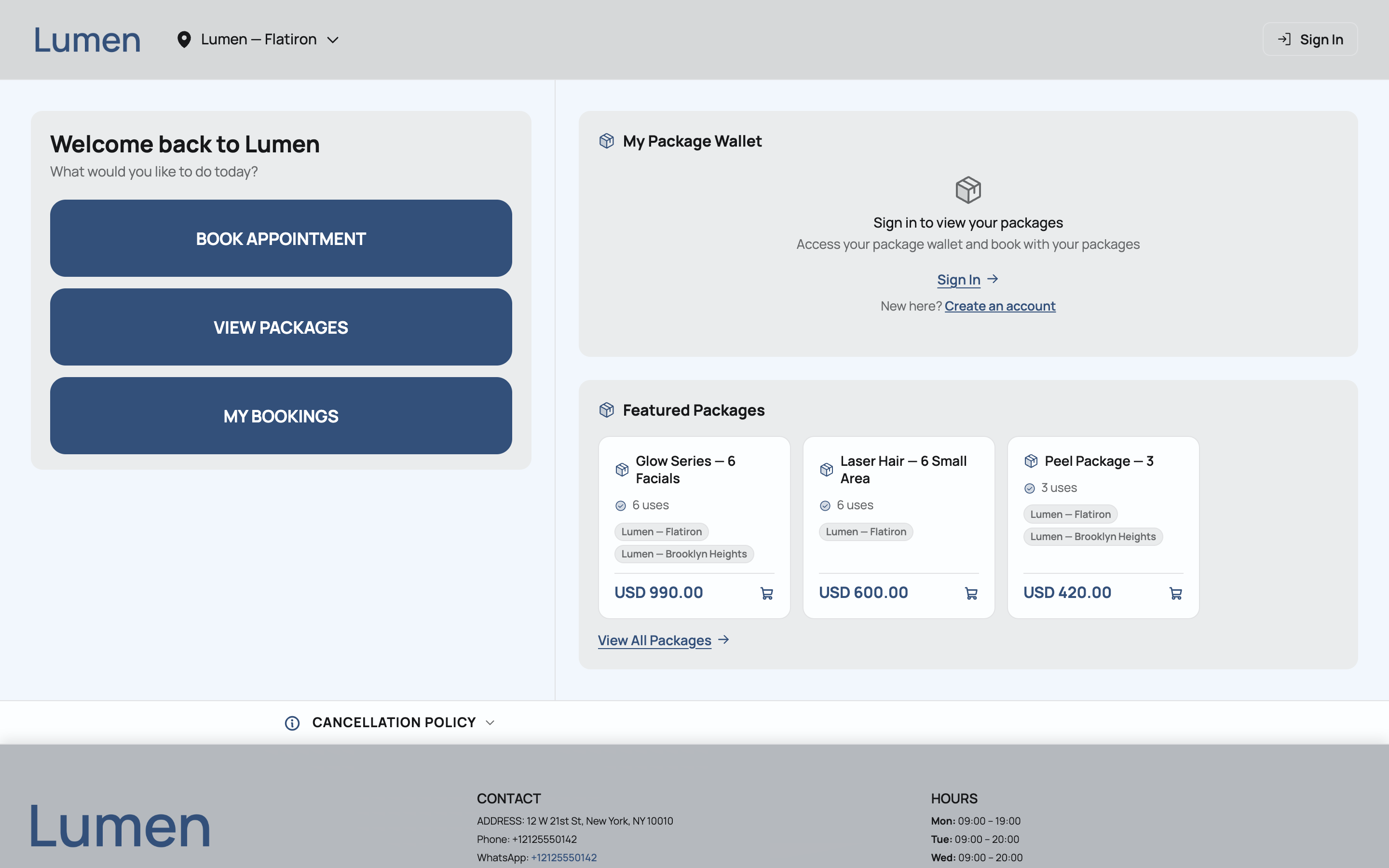This screenshot has width=1389, height=868.
Task: Click the Peel Package box icon
Action: coord(1031,461)
